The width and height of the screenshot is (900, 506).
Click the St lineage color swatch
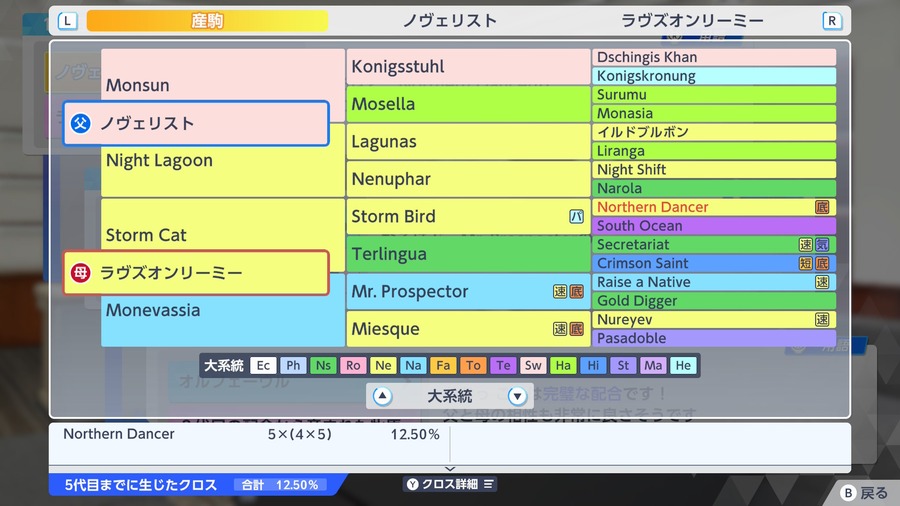pos(623,365)
